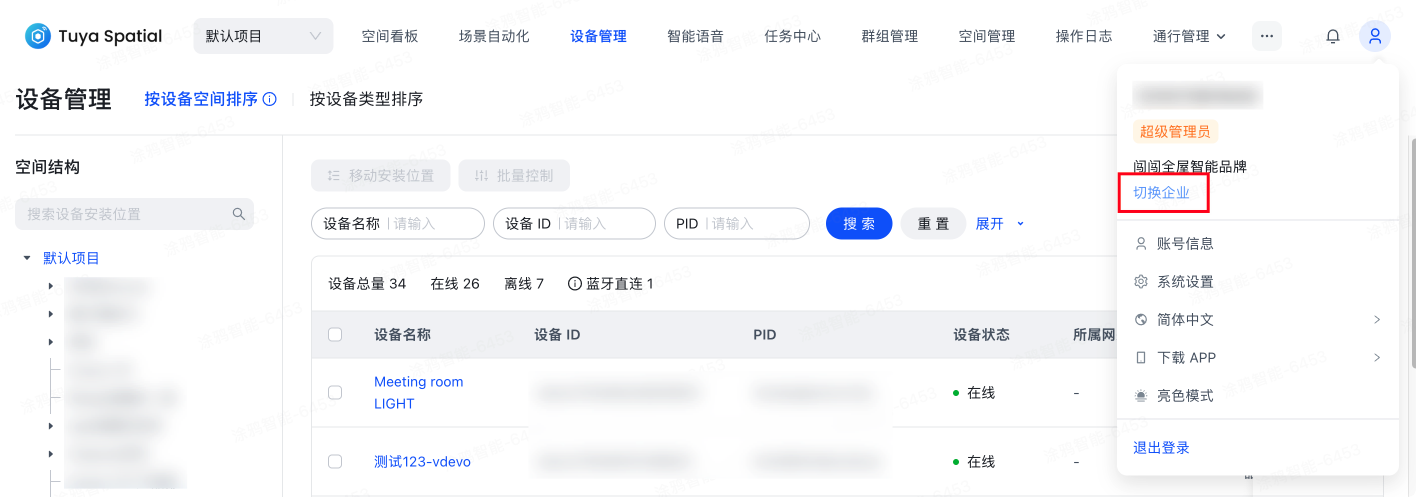The width and height of the screenshot is (1416, 497).
Task: Expand the 通行管理 menu dropdown
Action: pos(1189,37)
